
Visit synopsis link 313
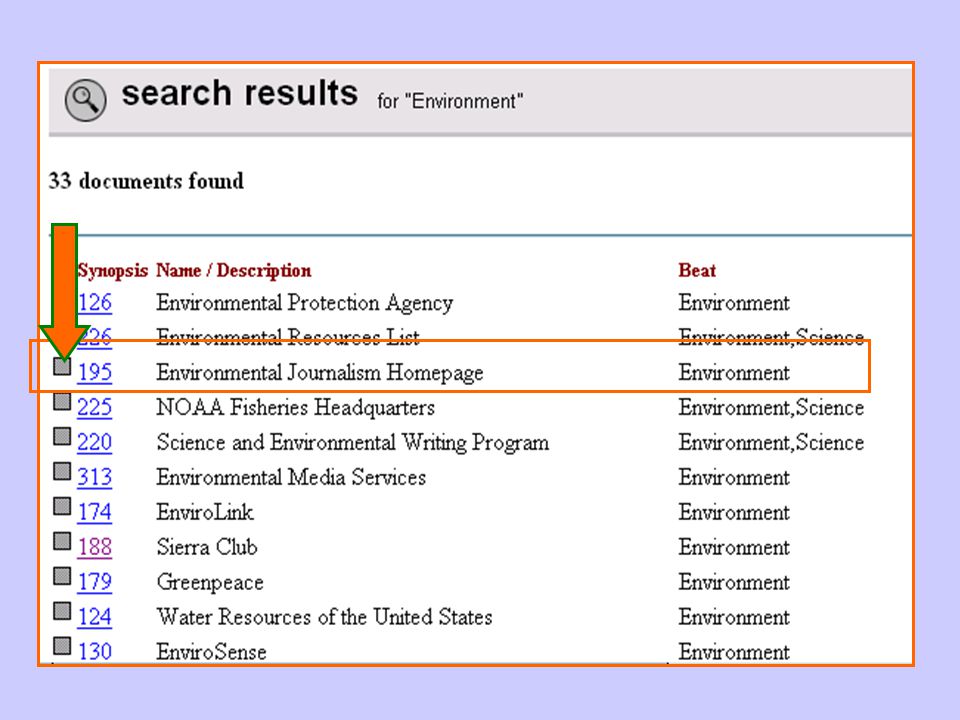pyautogui.click(x=95, y=477)
